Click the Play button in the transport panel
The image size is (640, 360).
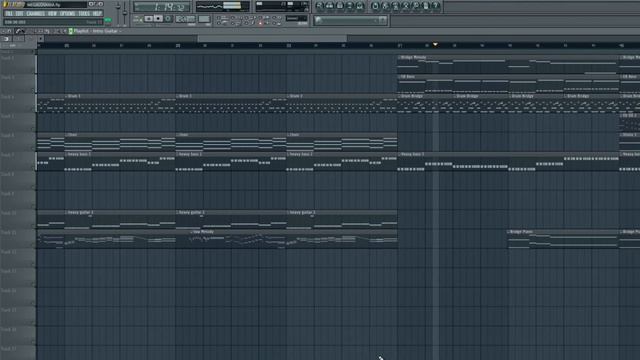149,19
